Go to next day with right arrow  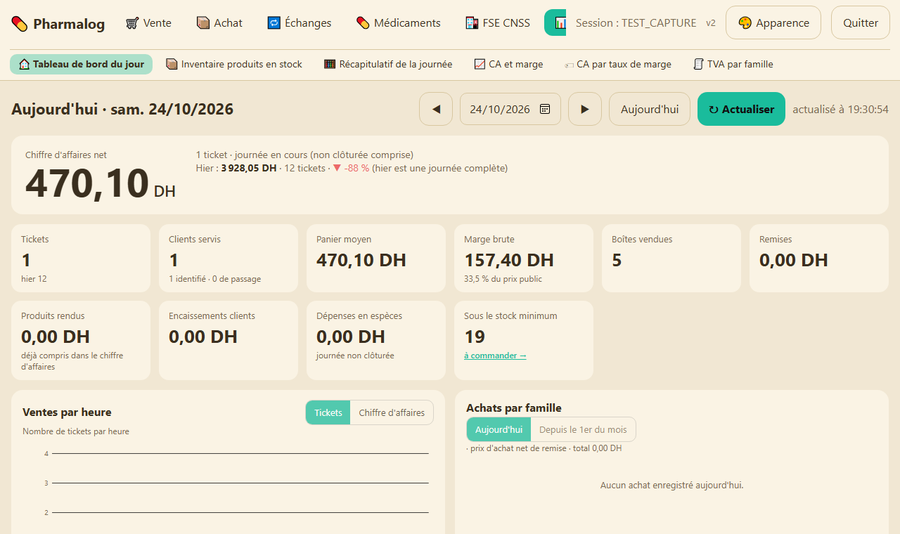coord(585,109)
